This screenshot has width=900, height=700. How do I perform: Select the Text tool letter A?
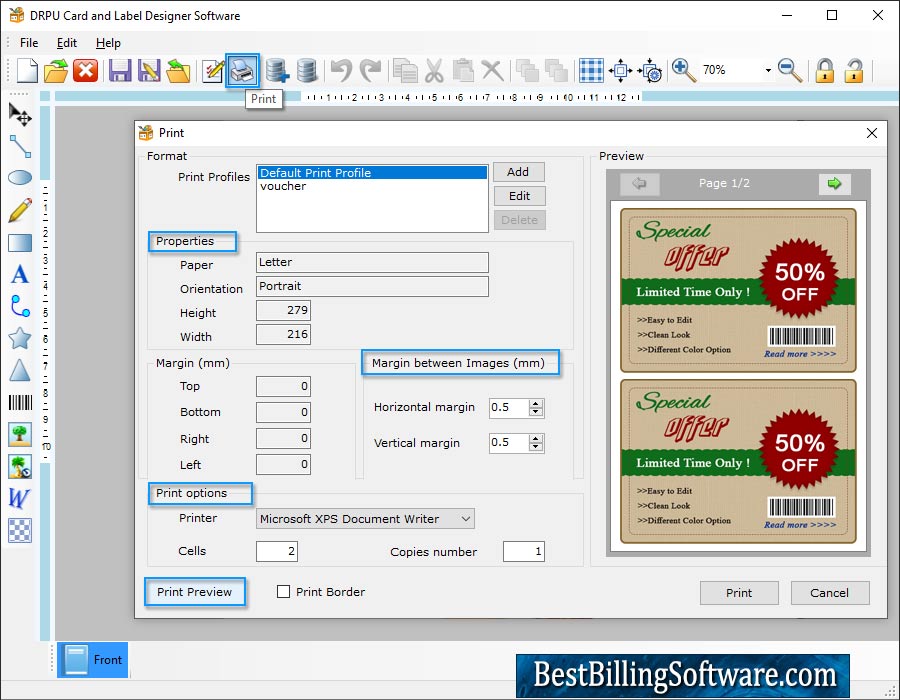(x=20, y=274)
